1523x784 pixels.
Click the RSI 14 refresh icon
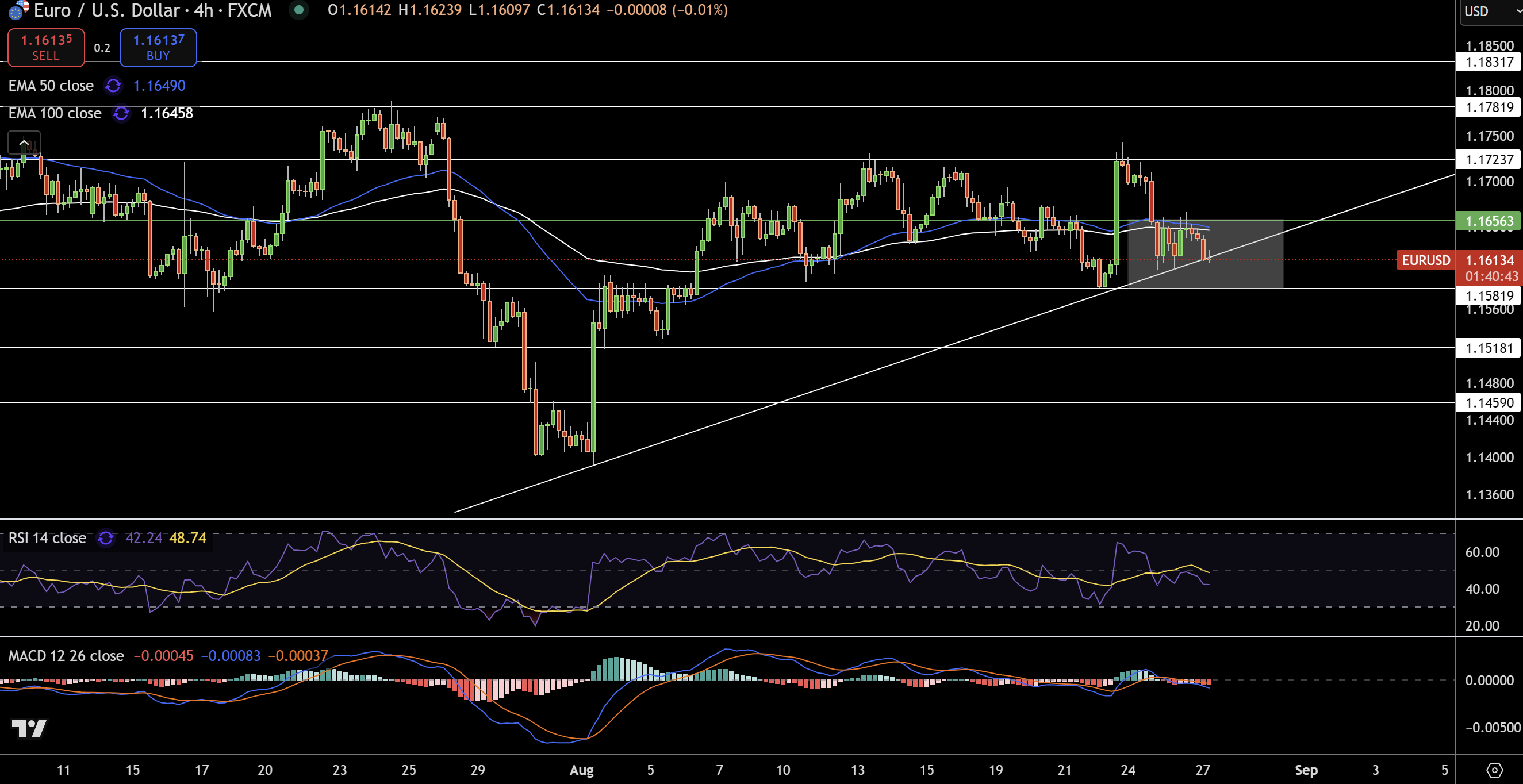(x=106, y=538)
